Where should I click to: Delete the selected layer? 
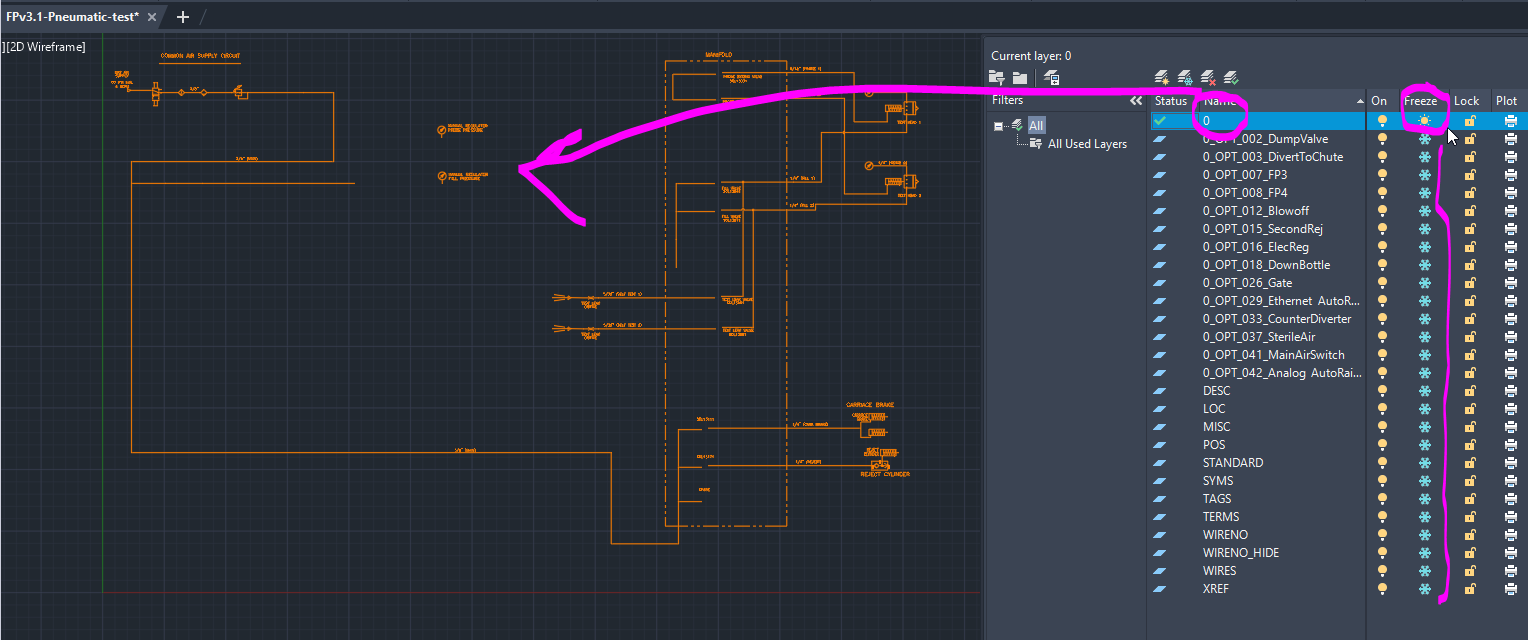[x=1208, y=77]
